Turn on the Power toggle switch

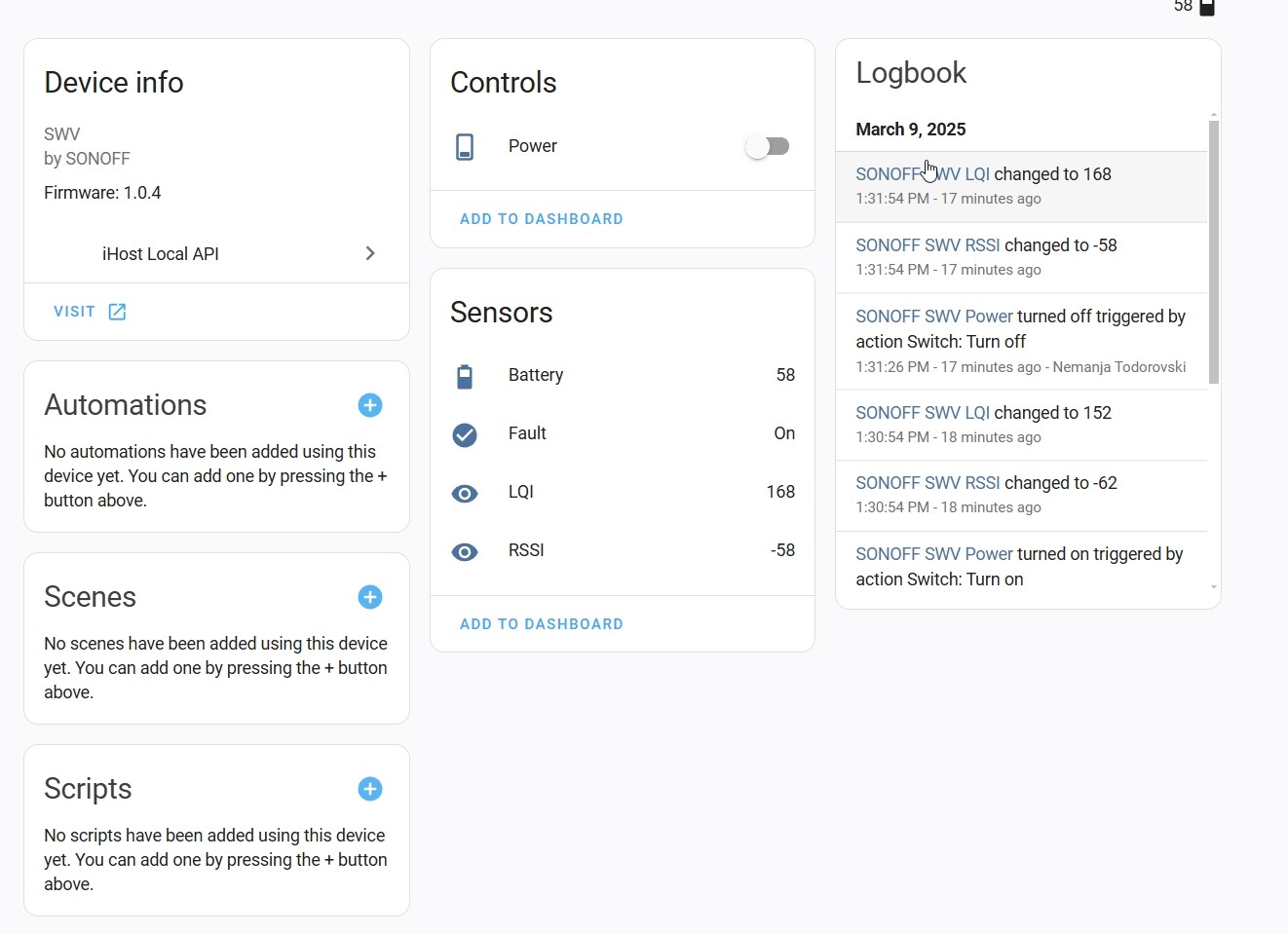point(768,146)
